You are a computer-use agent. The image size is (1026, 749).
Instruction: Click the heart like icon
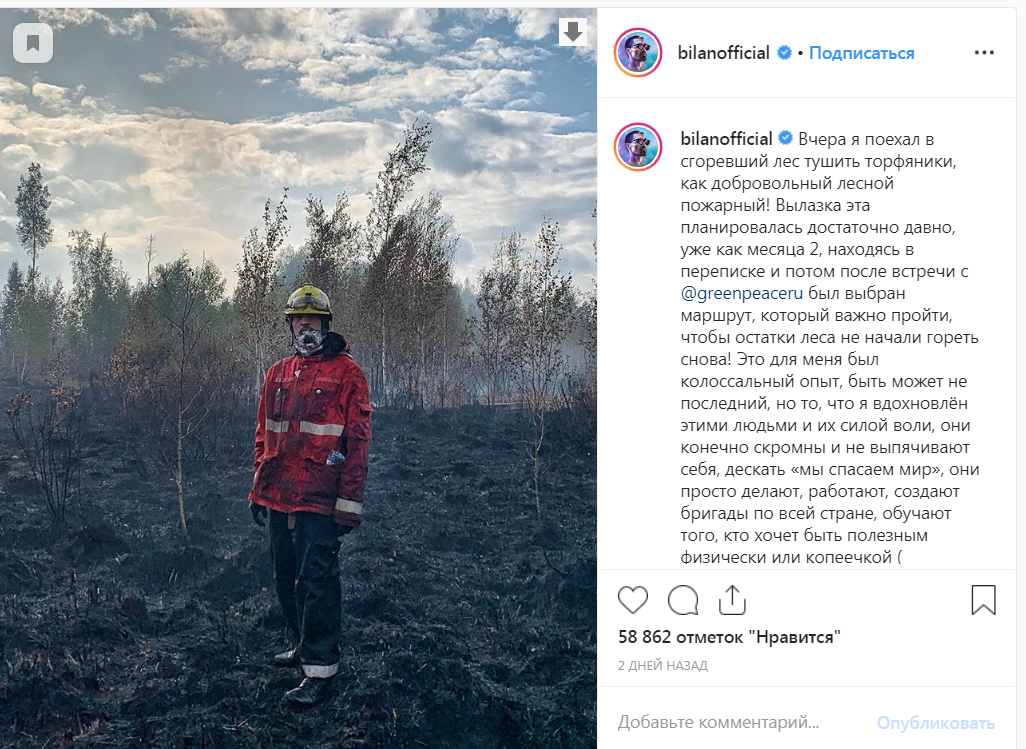point(633,600)
